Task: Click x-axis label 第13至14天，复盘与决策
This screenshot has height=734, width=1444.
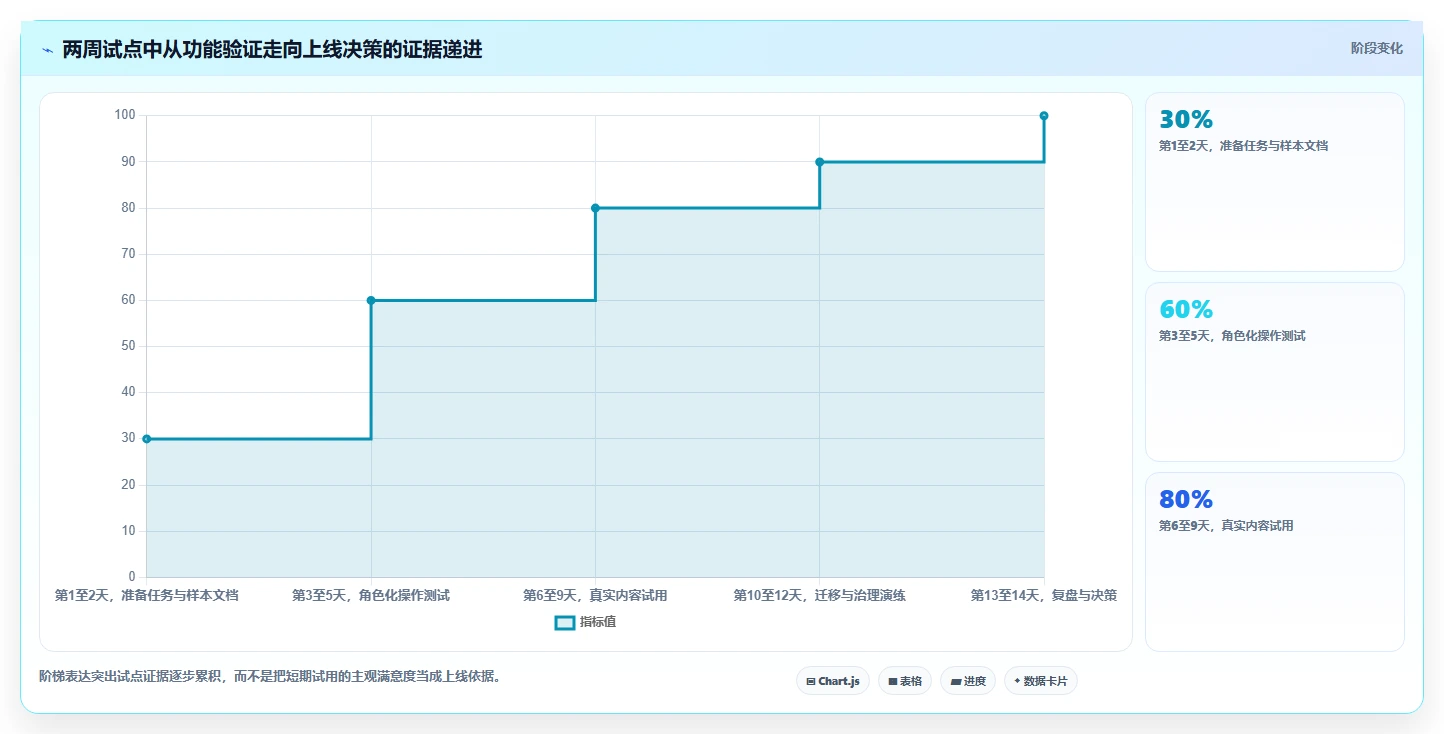Action: (x=1044, y=595)
